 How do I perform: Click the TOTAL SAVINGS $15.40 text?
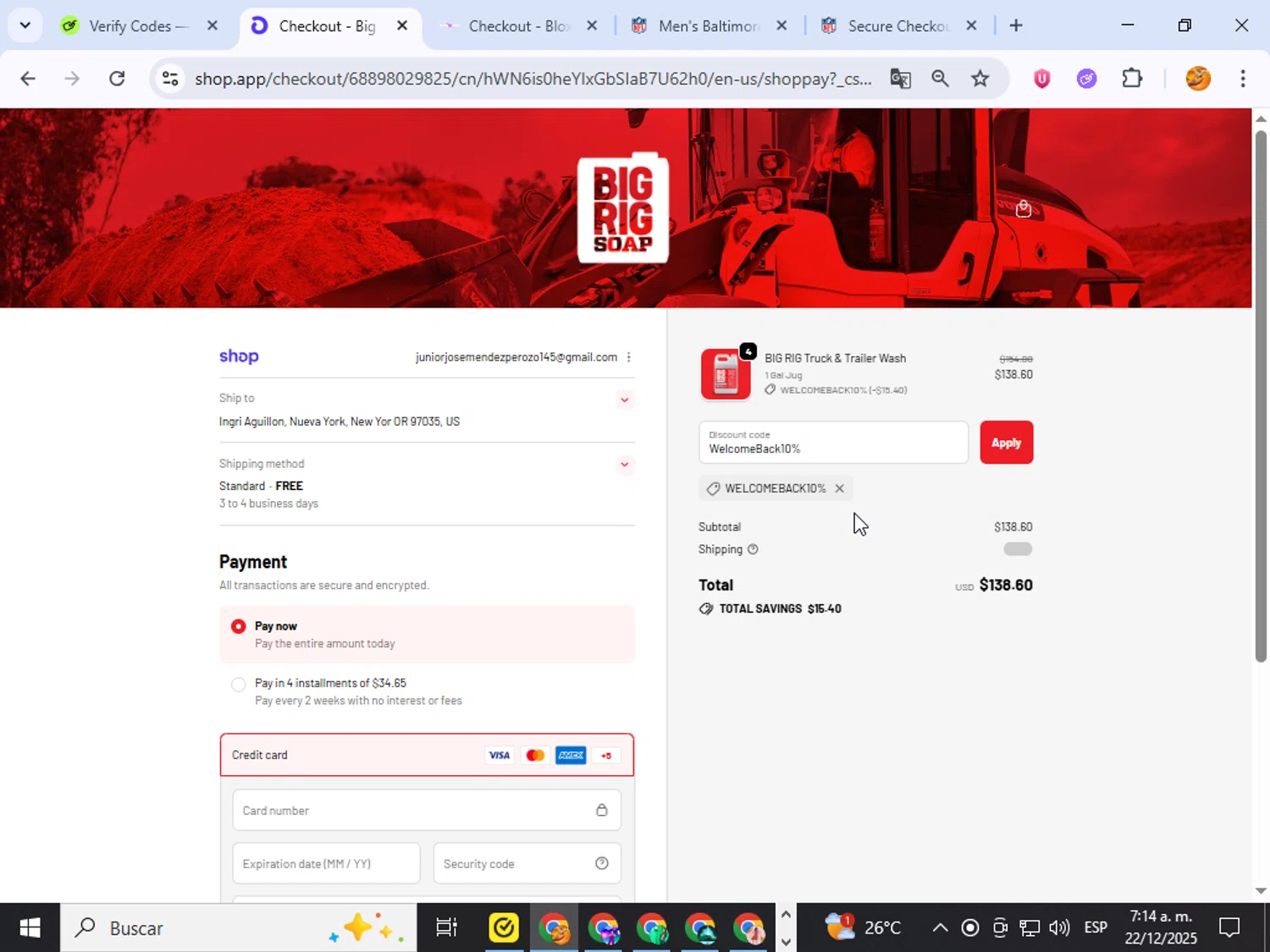(780, 608)
